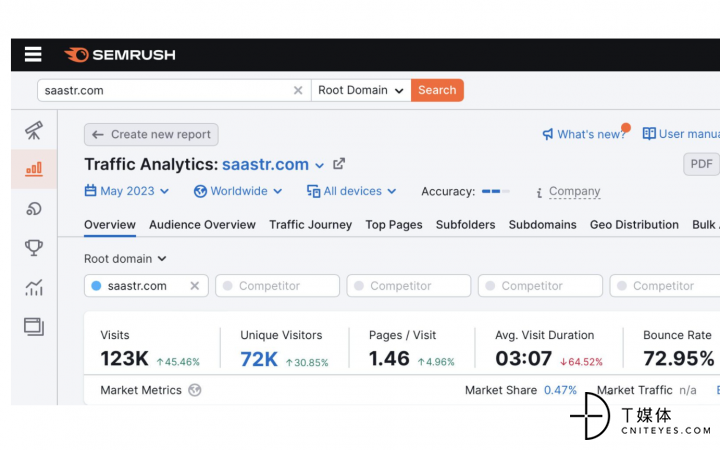Switch to the Subfolders tab
This screenshot has height=450, width=720.
point(466,225)
